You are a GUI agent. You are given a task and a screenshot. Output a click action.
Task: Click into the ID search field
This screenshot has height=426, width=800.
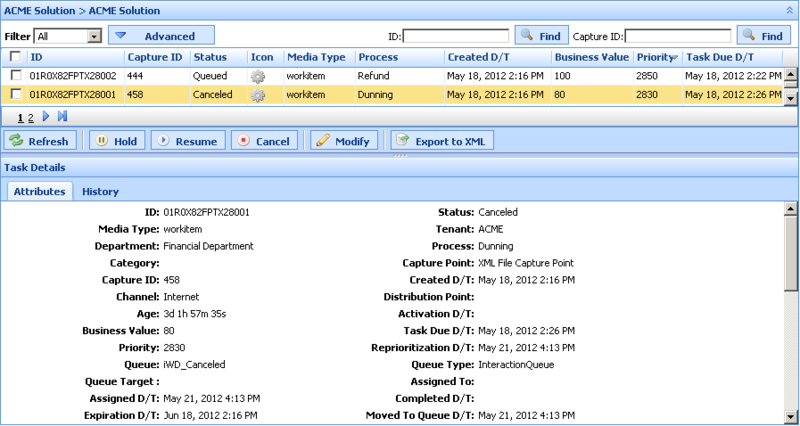455,36
